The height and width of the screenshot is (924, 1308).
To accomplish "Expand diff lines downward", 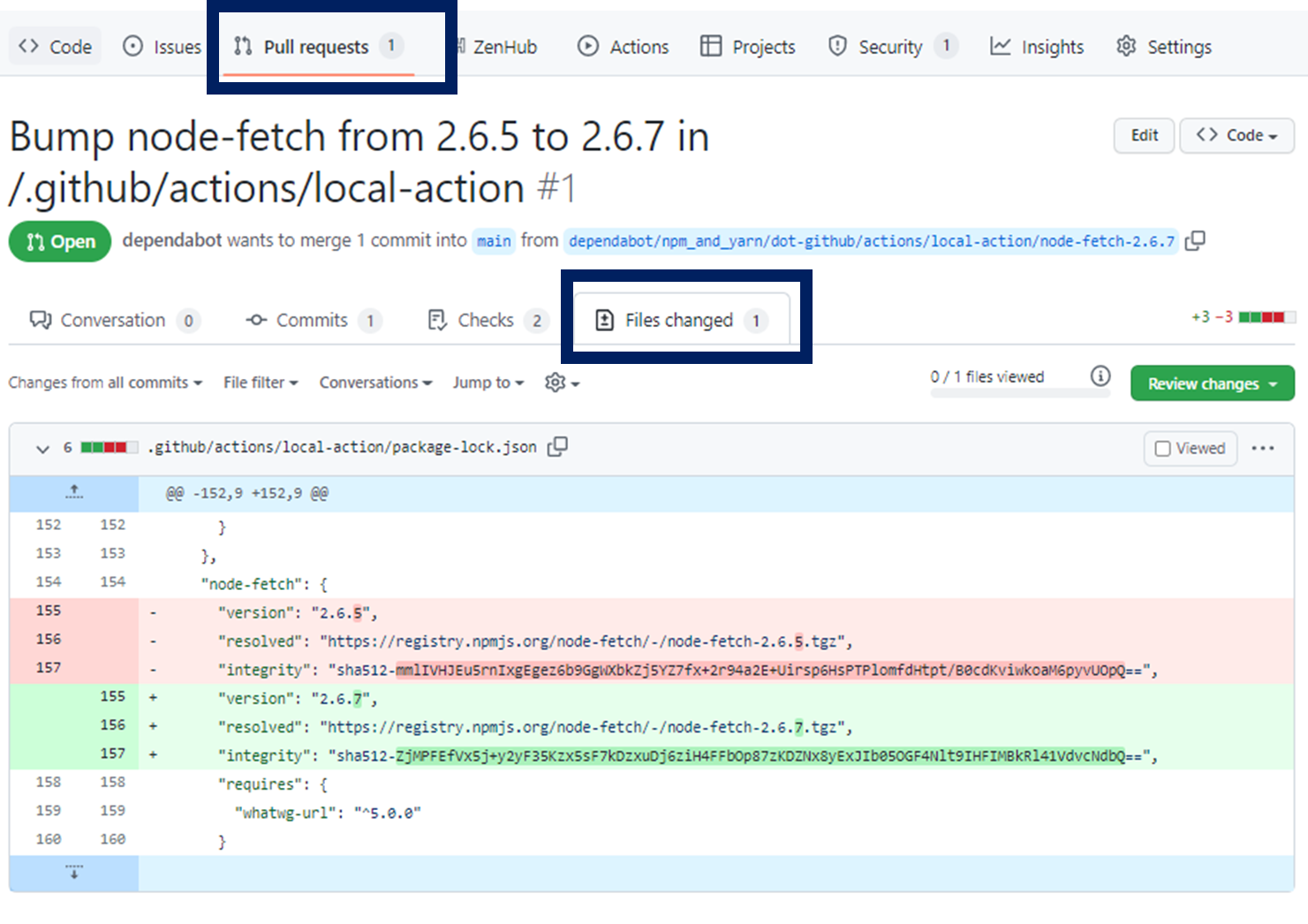I will tap(74, 873).
